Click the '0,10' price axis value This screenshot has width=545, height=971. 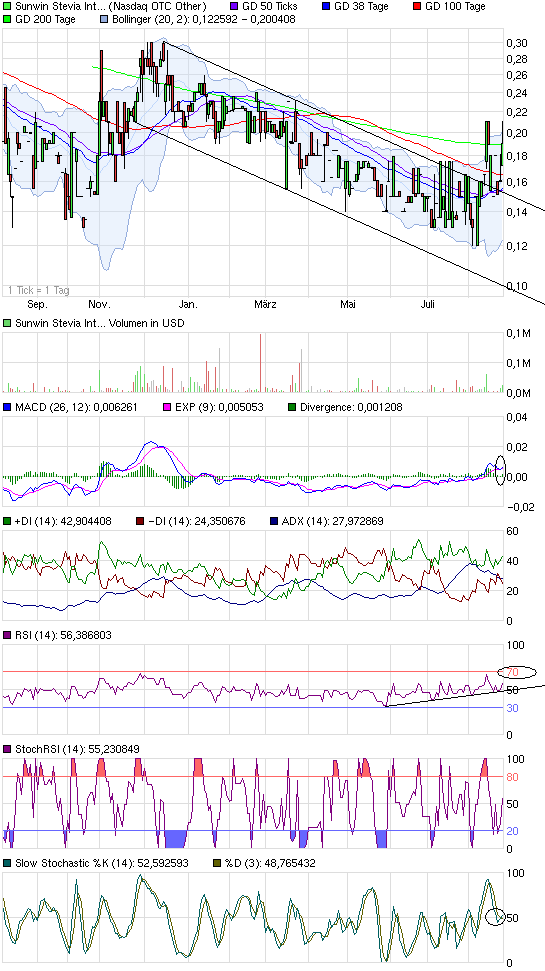tap(518, 286)
